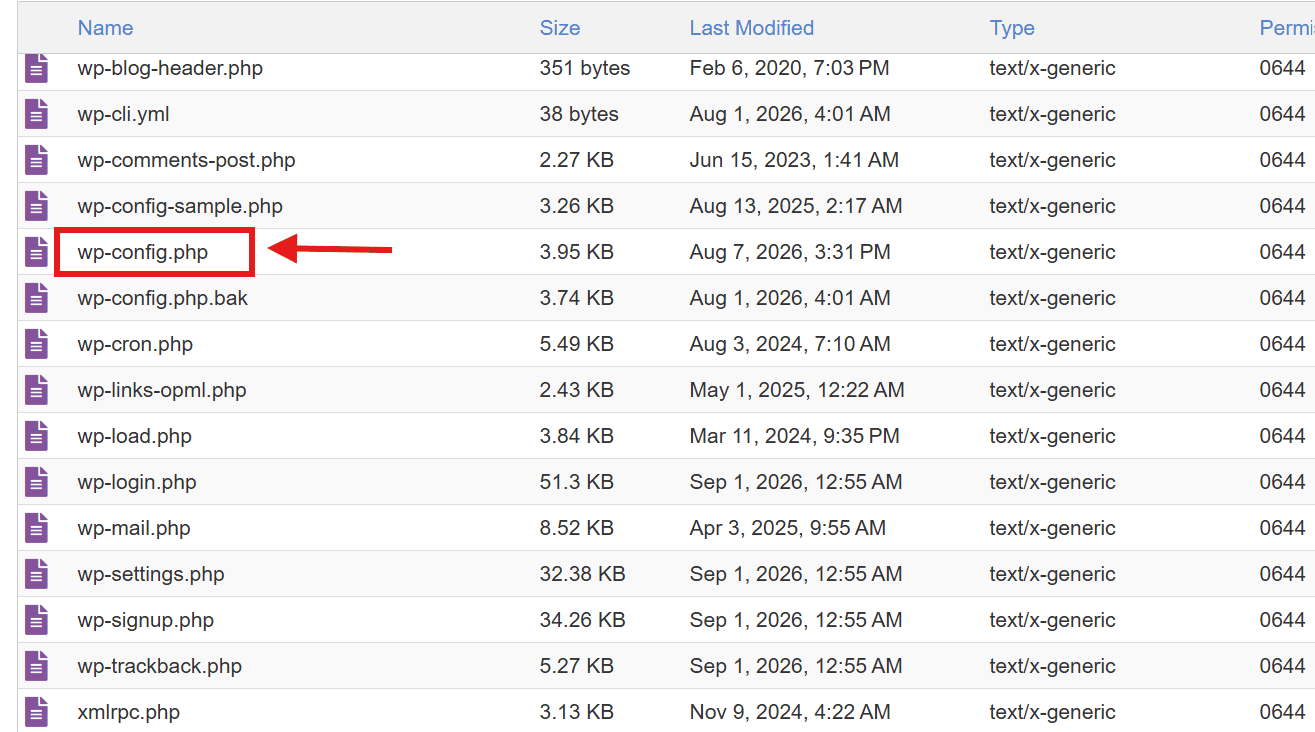1315x732 pixels.
Task: Select the wp-blog-header.php file name
Action: click(x=170, y=68)
